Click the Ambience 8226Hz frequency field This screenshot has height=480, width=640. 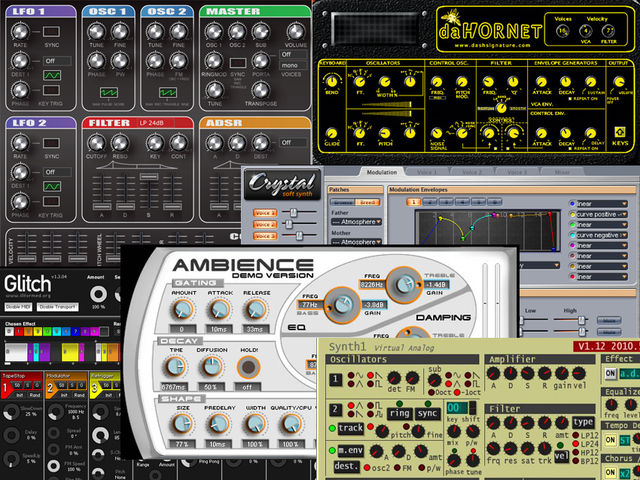pyautogui.click(x=371, y=284)
